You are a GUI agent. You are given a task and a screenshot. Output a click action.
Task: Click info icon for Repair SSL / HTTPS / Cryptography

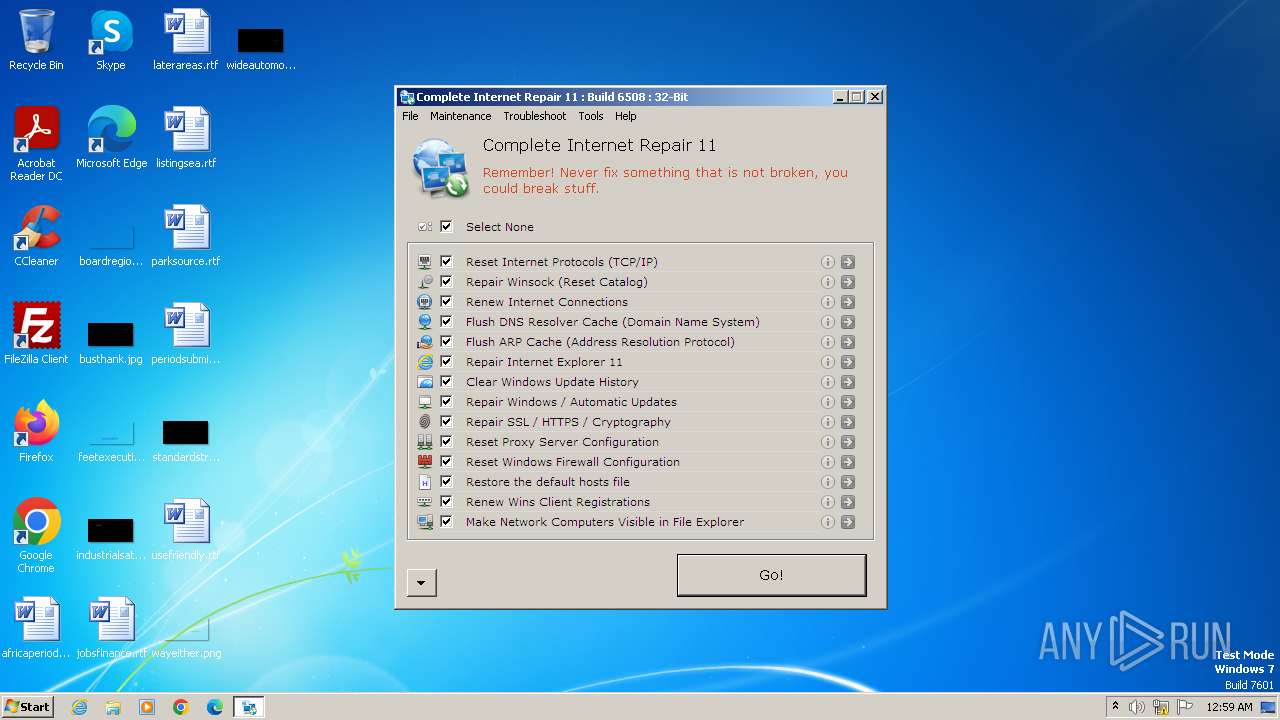click(827, 422)
